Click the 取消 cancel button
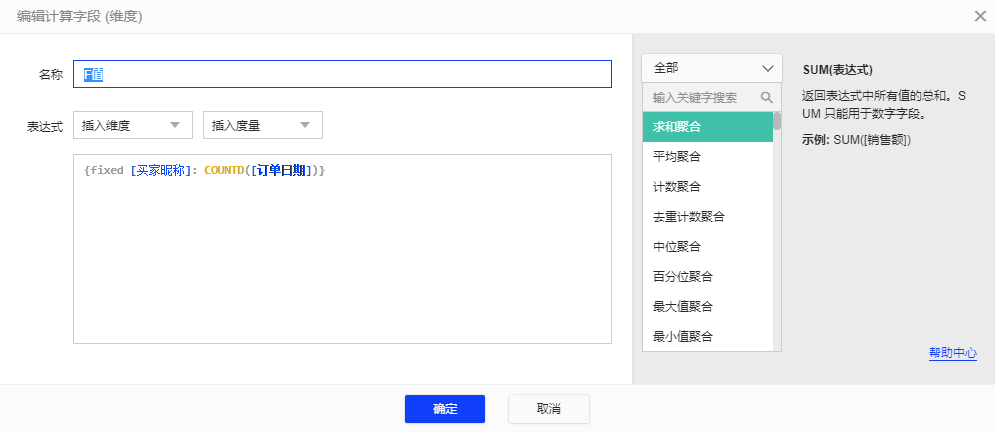995x432 pixels. point(548,409)
